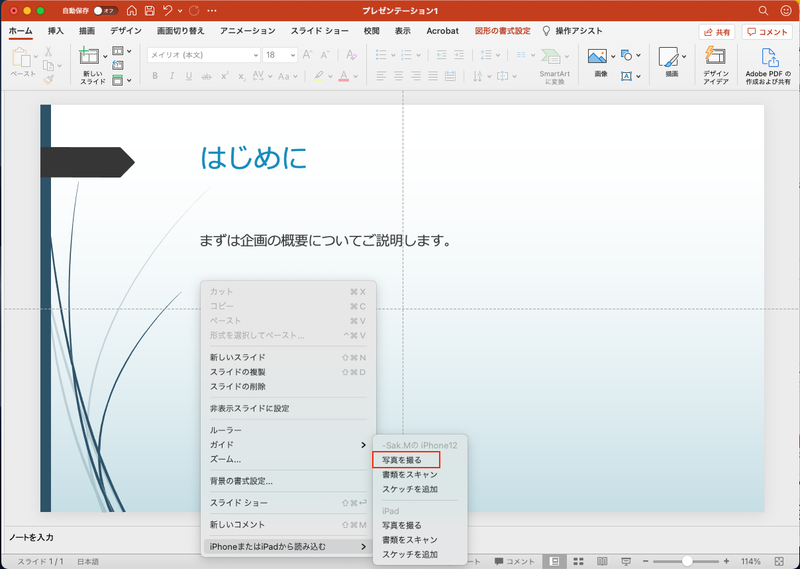Adjust the zoom slider in status bar
Image resolution: width=800 pixels, height=569 pixels.
point(686,561)
